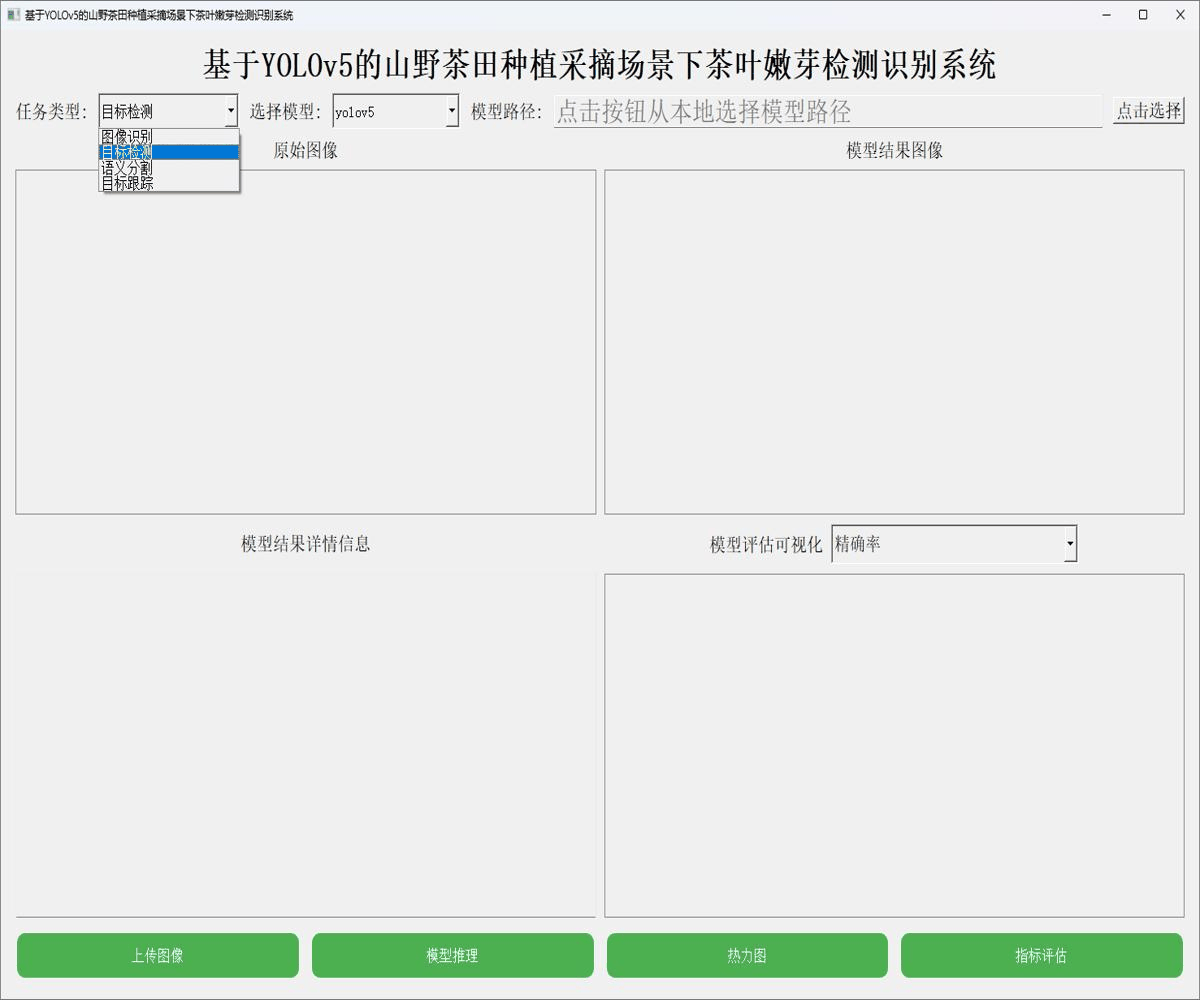Choose 目标检测 option in open dropdown list
1200x1000 pixels.
pos(169,152)
